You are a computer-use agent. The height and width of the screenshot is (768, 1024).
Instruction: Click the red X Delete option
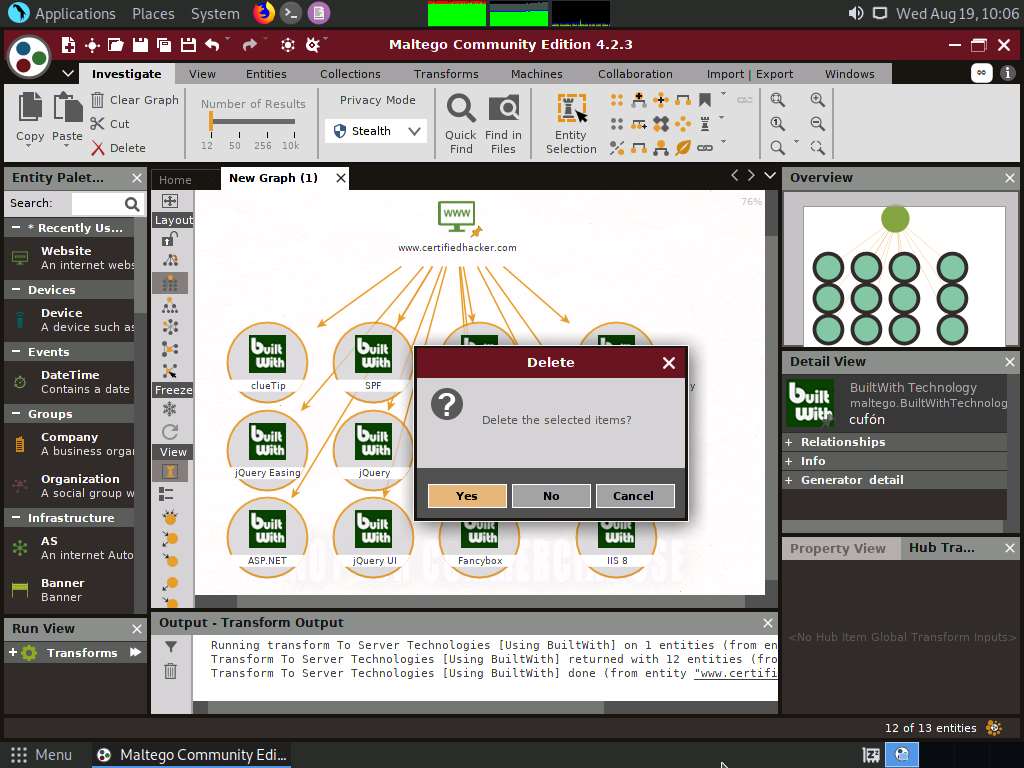click(118, 148)
